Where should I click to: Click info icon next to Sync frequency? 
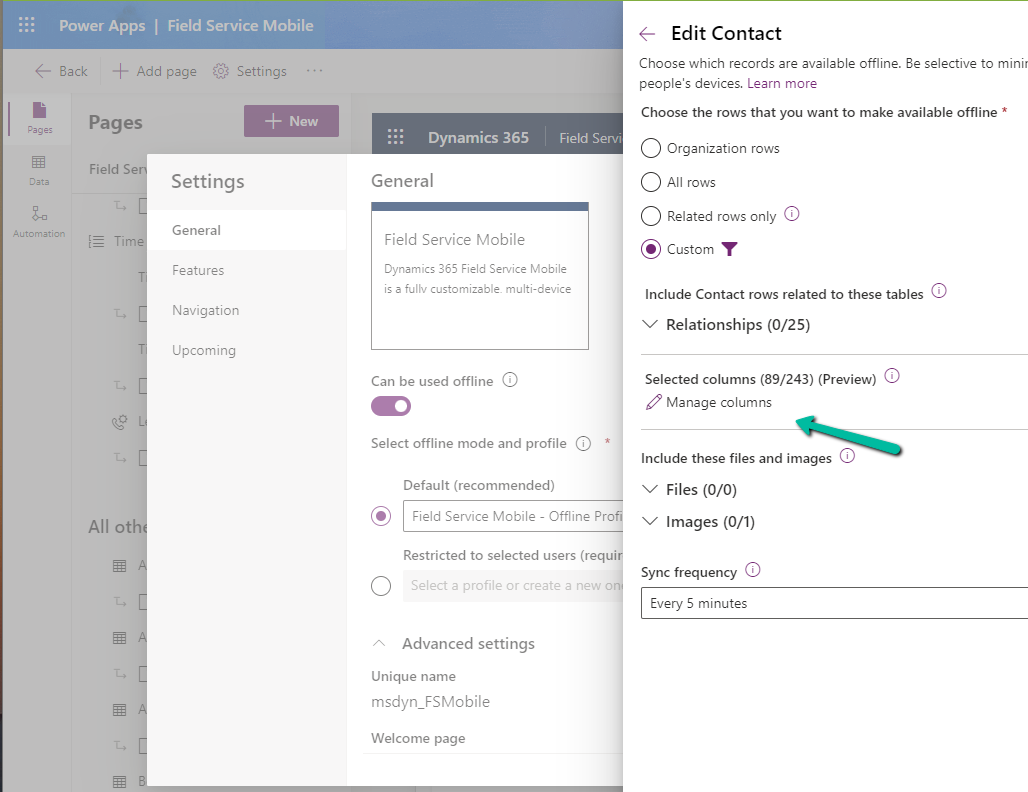pos(753,570)
